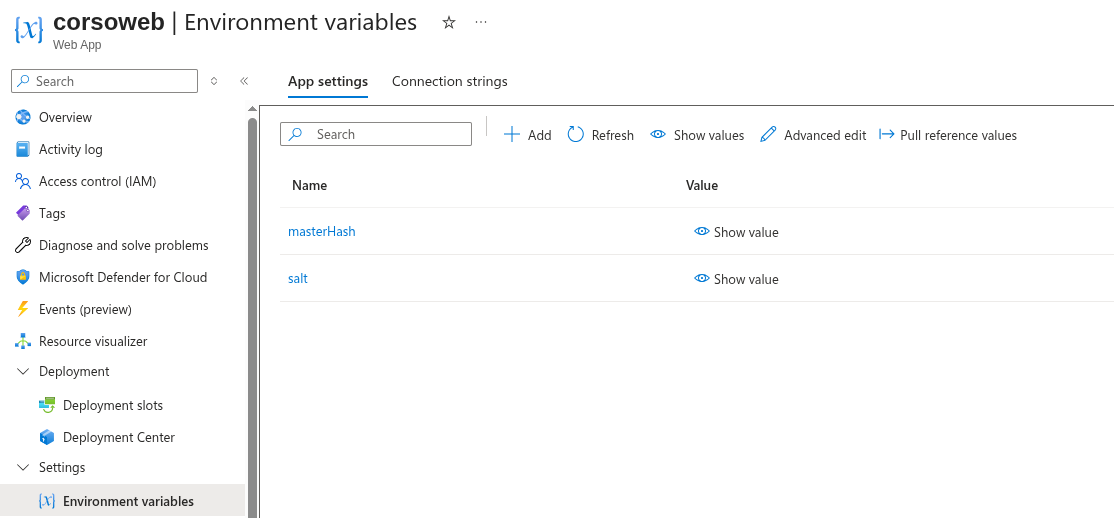Click the Deployment Center cube icon
Image resolution: width=1114 pixels, height=518 pixels.
(47, 437)
